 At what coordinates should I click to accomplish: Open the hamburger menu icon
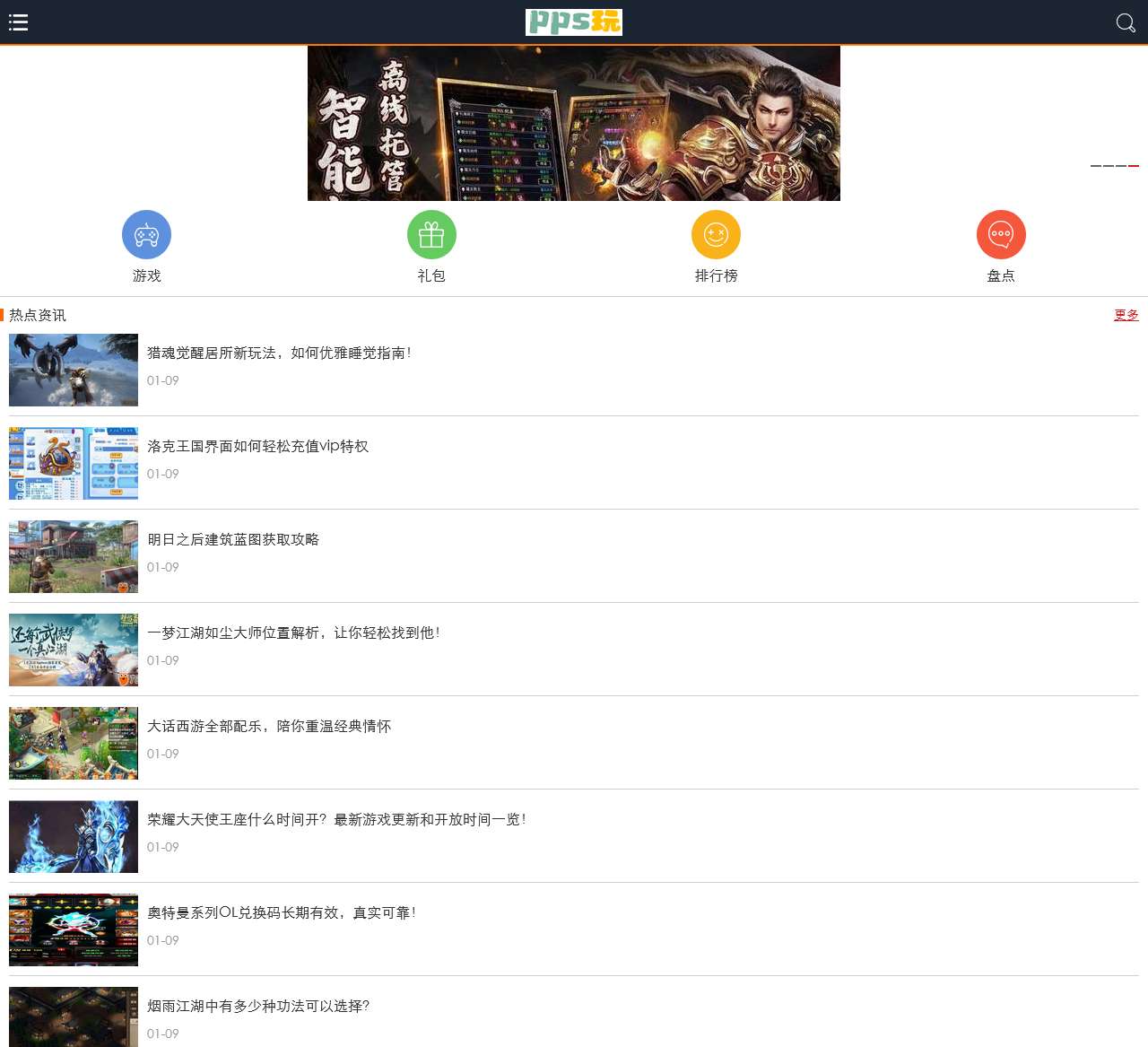[x=19, y=22]
